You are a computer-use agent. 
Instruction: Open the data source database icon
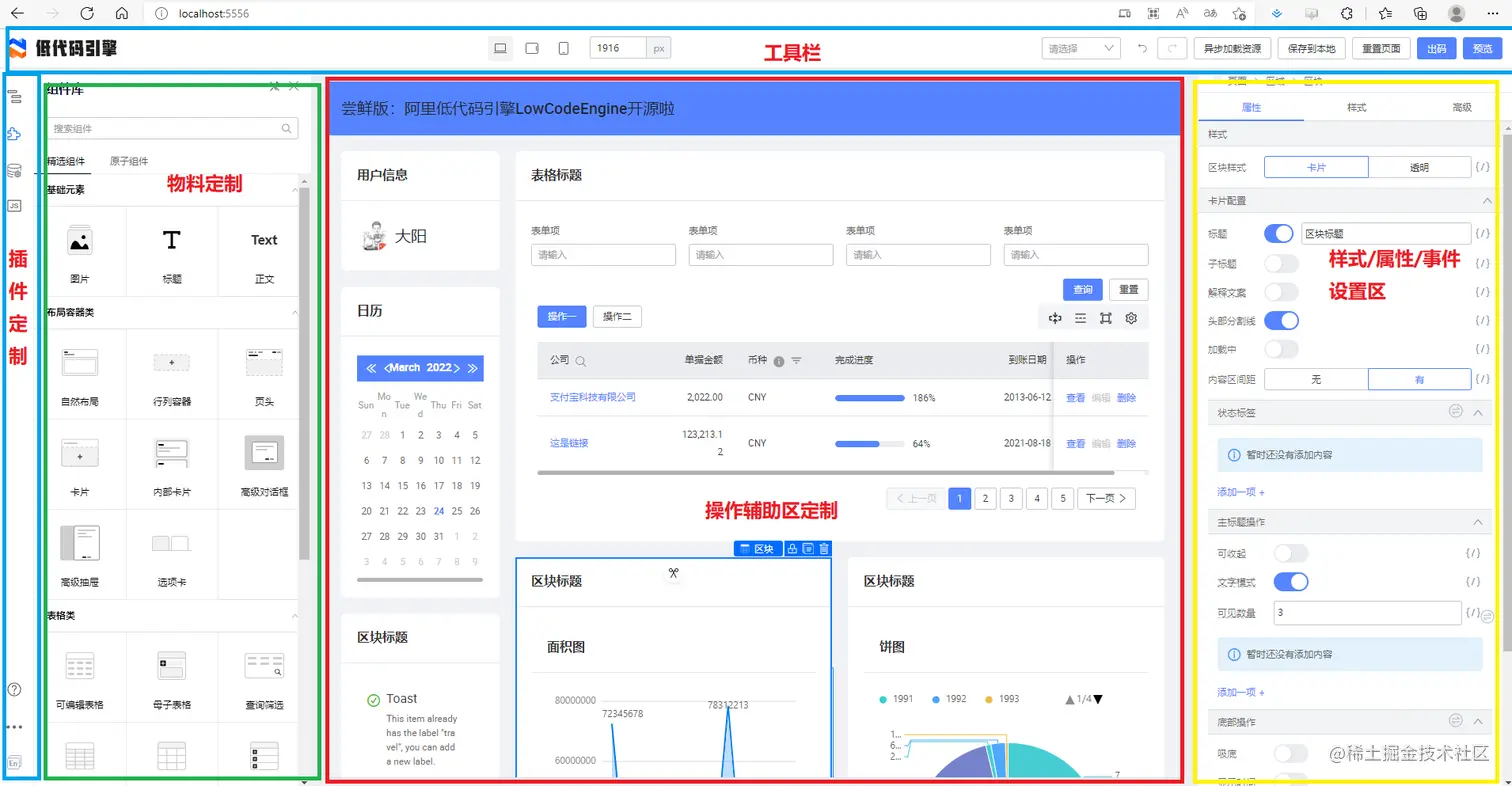(x=15, y=171)
